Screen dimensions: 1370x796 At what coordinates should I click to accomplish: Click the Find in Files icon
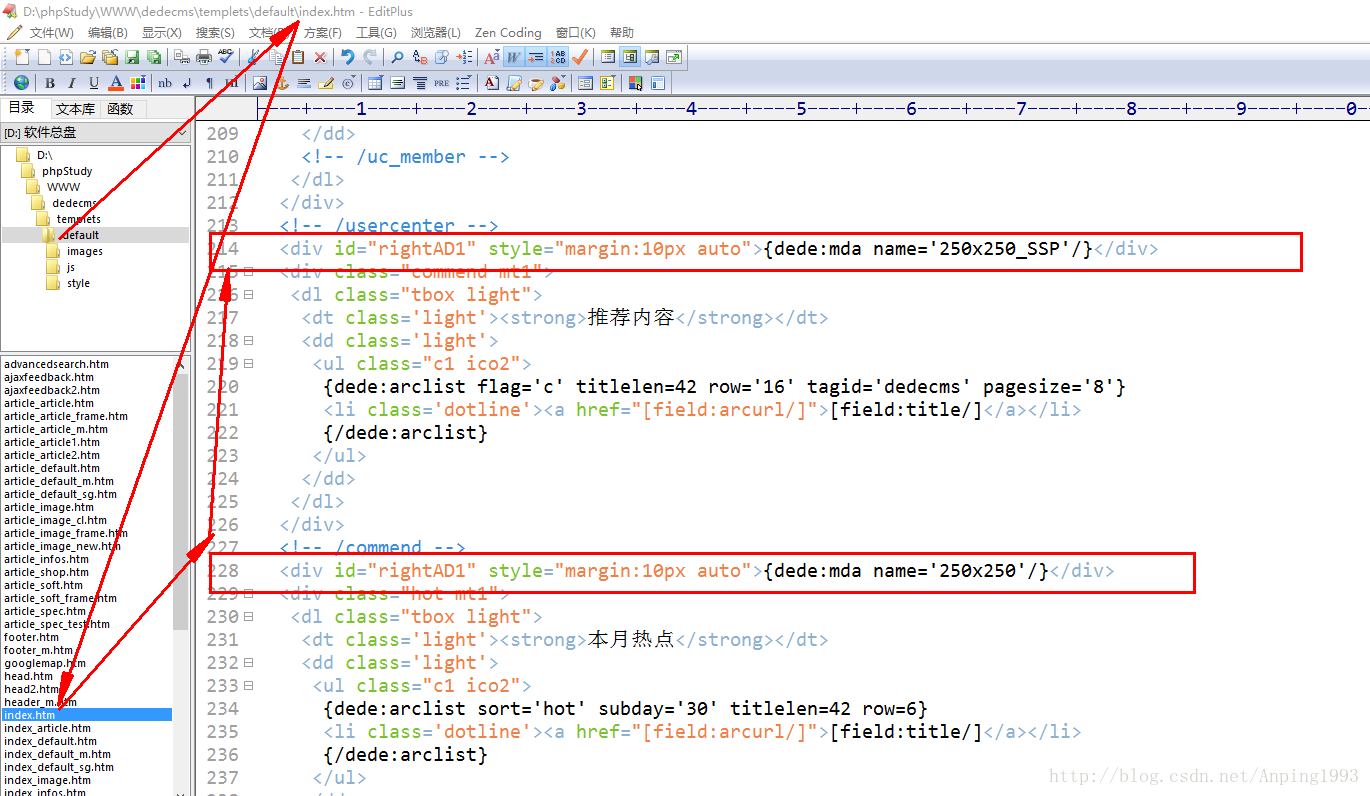442,57
